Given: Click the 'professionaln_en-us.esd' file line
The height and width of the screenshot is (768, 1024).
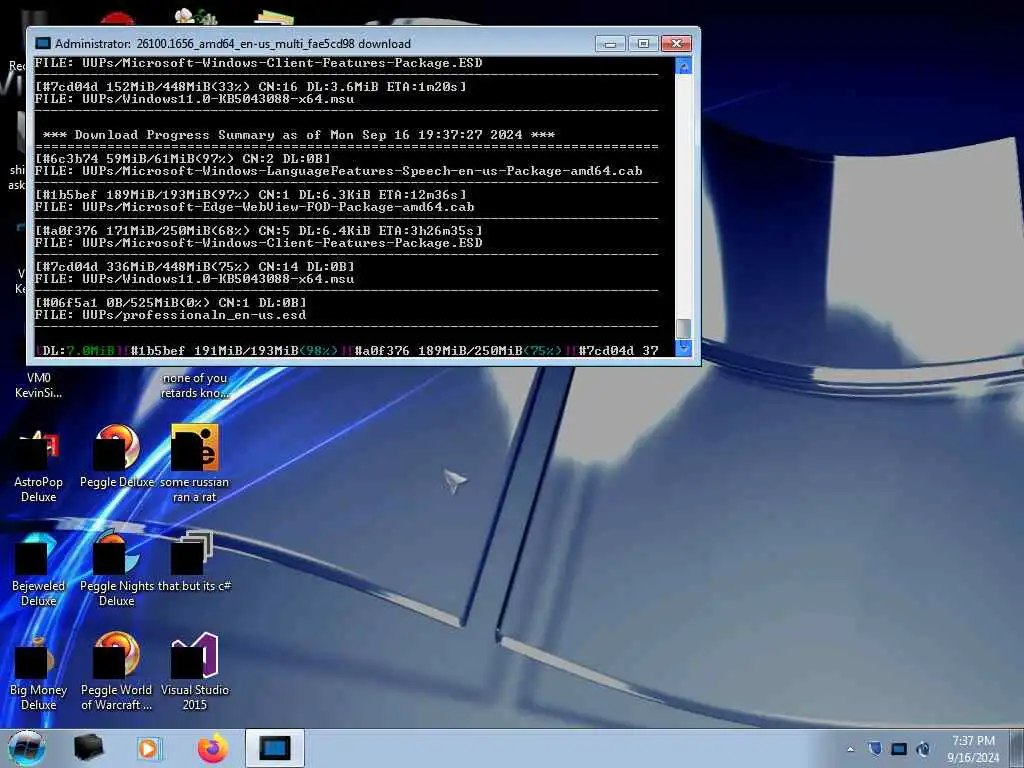Looking at the screenshot, I should pos(170,315).
